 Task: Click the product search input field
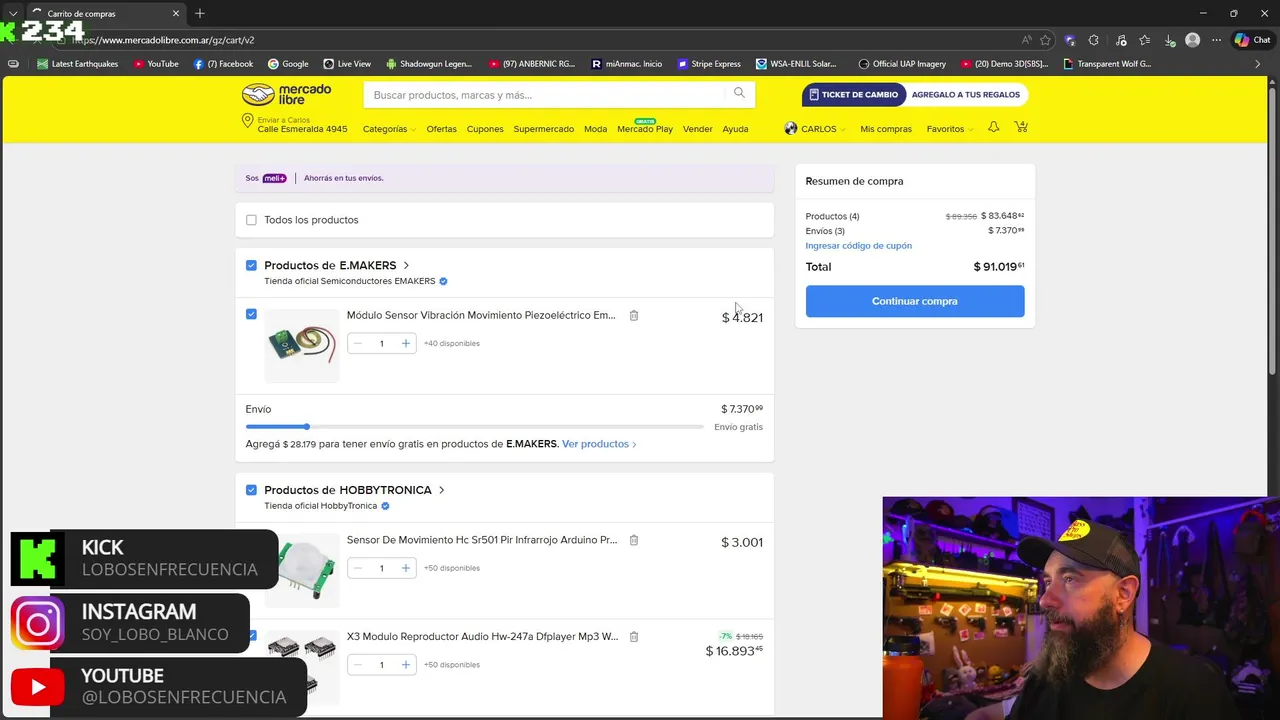click(x=546, y=95)
